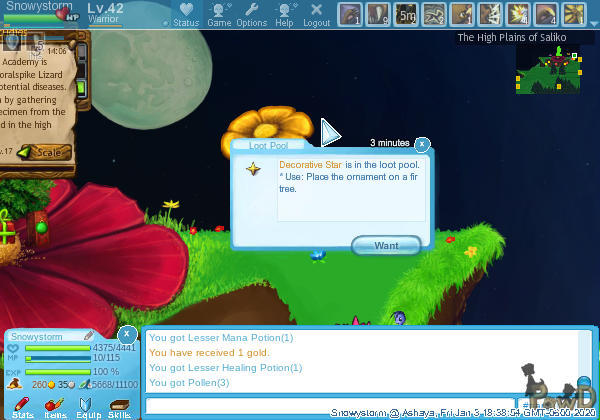Click the chat message input field

[x=330, y=405]
